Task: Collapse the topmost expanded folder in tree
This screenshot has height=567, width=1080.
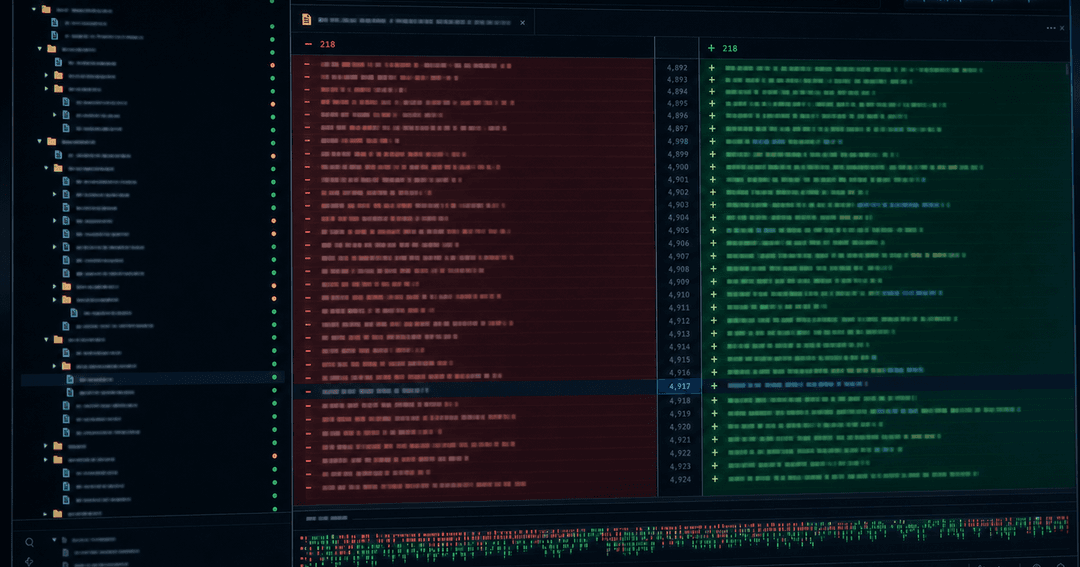Action: point(34,10)
